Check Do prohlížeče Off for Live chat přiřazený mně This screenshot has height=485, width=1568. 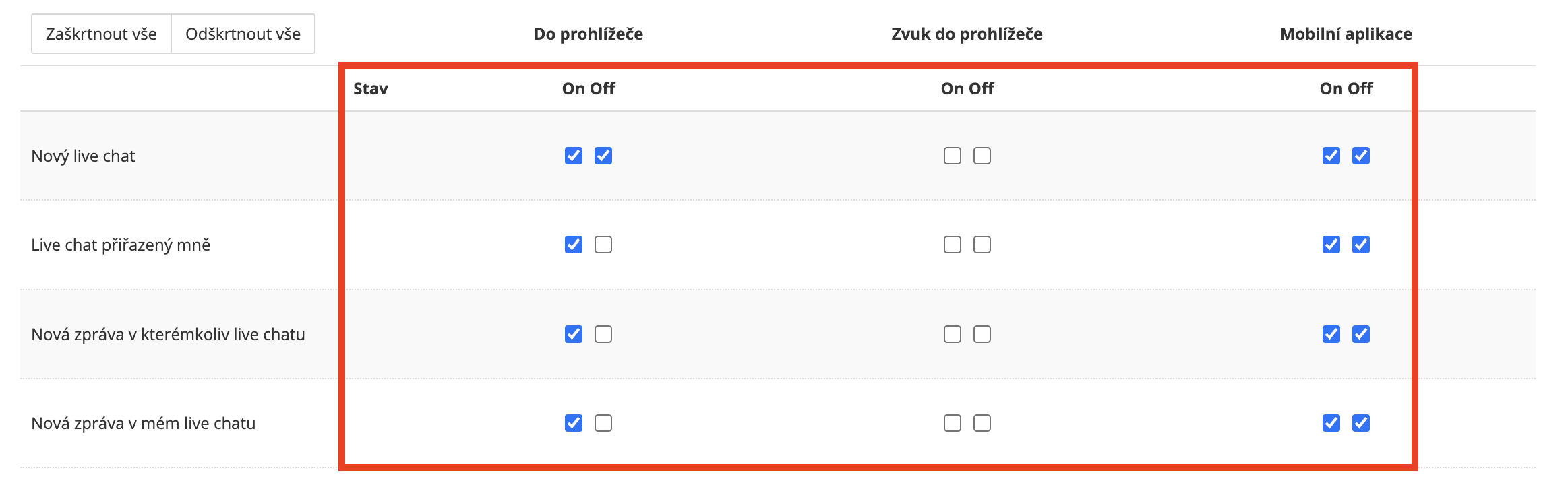click(x=603, y=245)
